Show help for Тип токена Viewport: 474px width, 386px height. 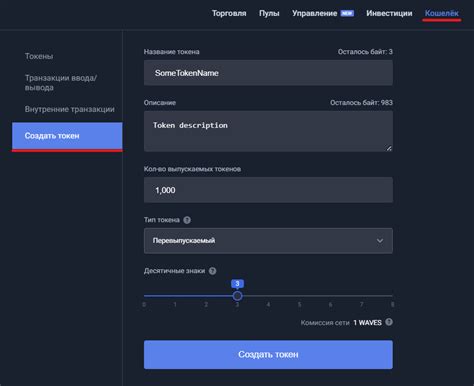pyautogui.click(x=187, y=220)
